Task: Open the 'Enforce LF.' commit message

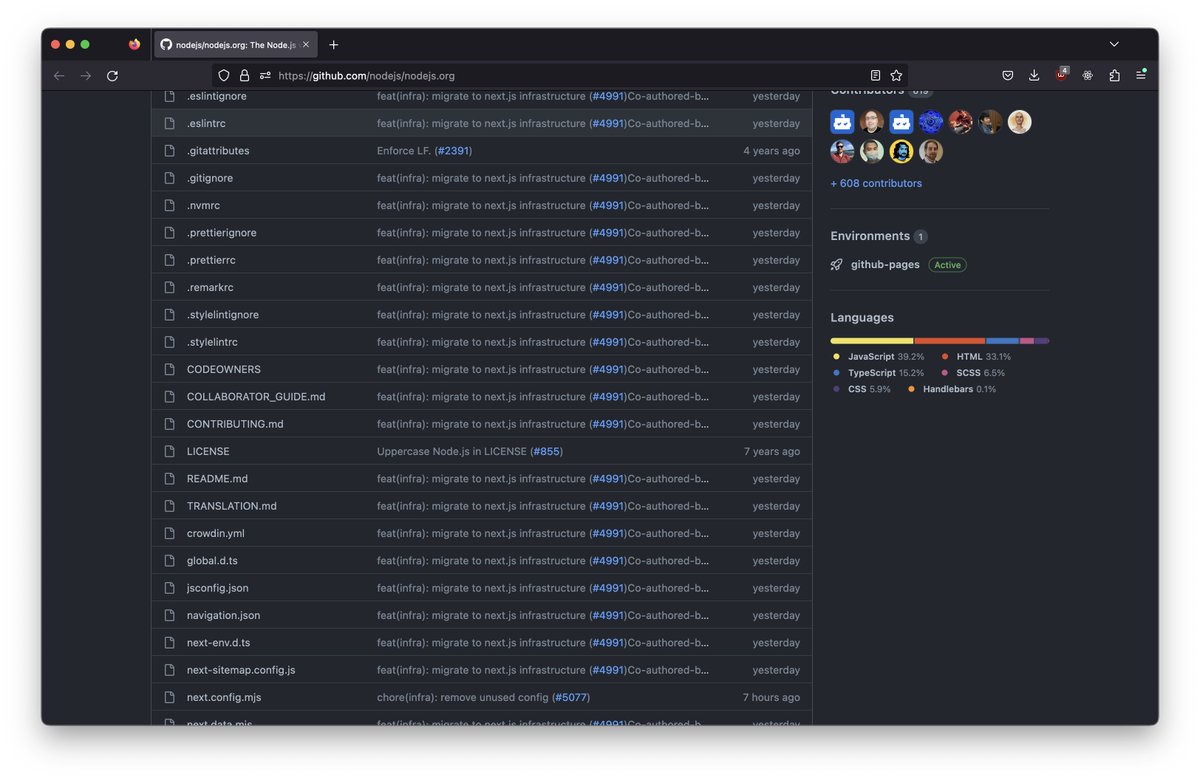Action: 404,151
